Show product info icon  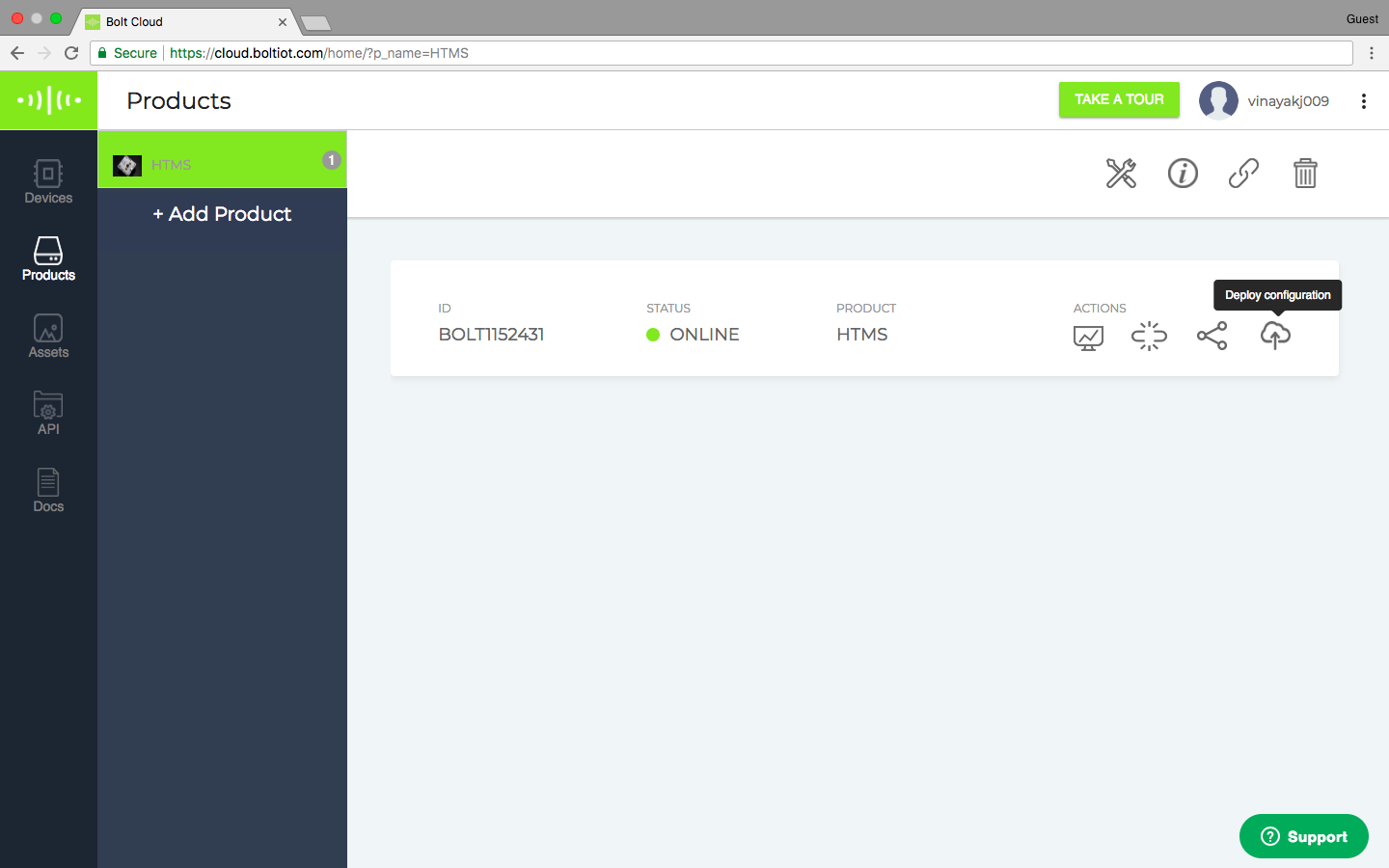point(1183,174)
